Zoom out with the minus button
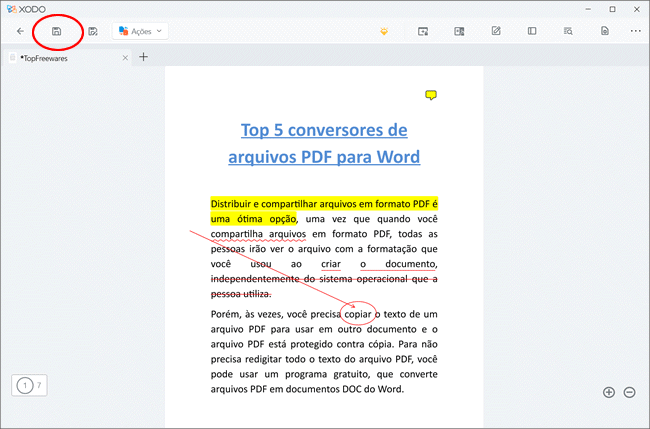650x429 pixels. pos(629,392)
